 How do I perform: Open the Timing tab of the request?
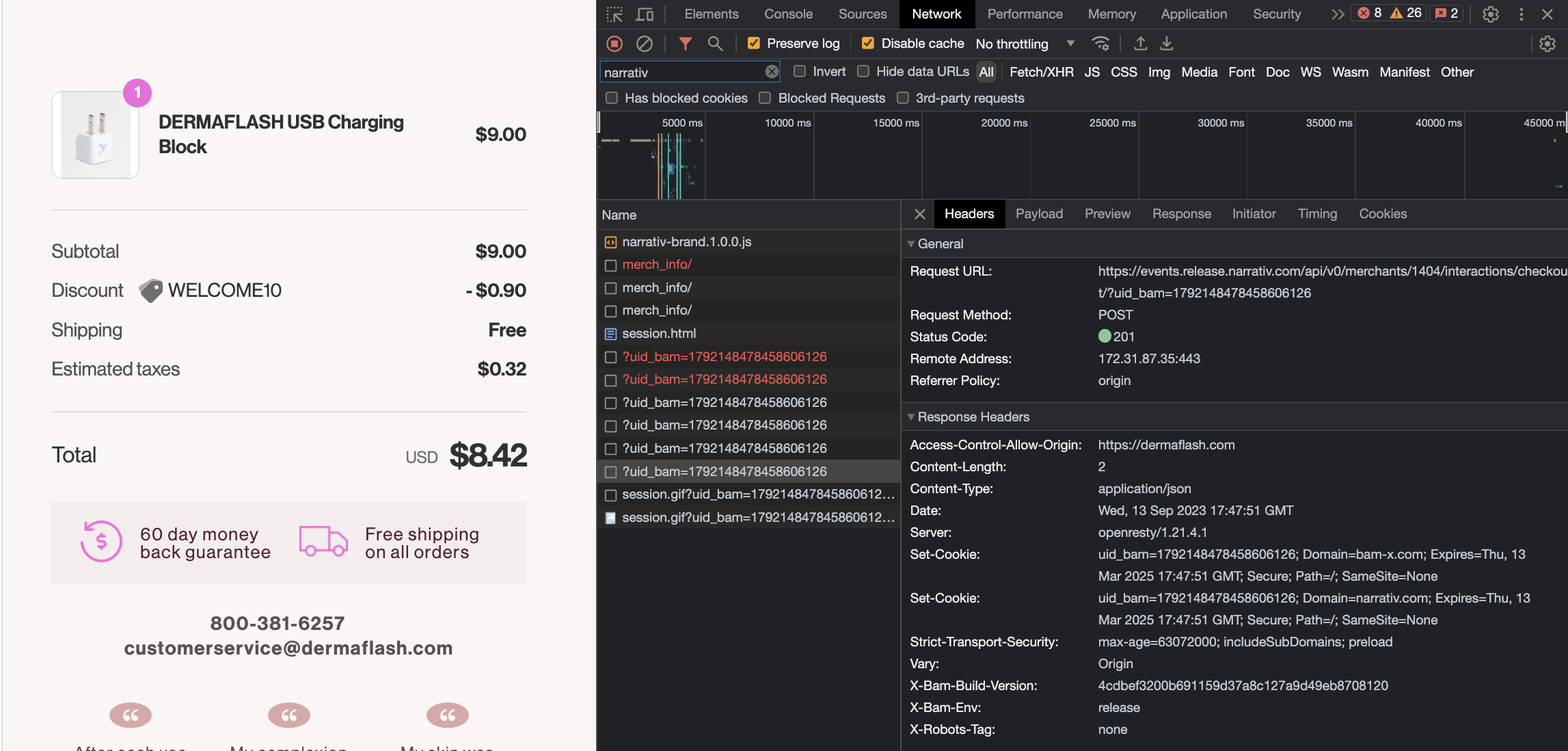1316,214
